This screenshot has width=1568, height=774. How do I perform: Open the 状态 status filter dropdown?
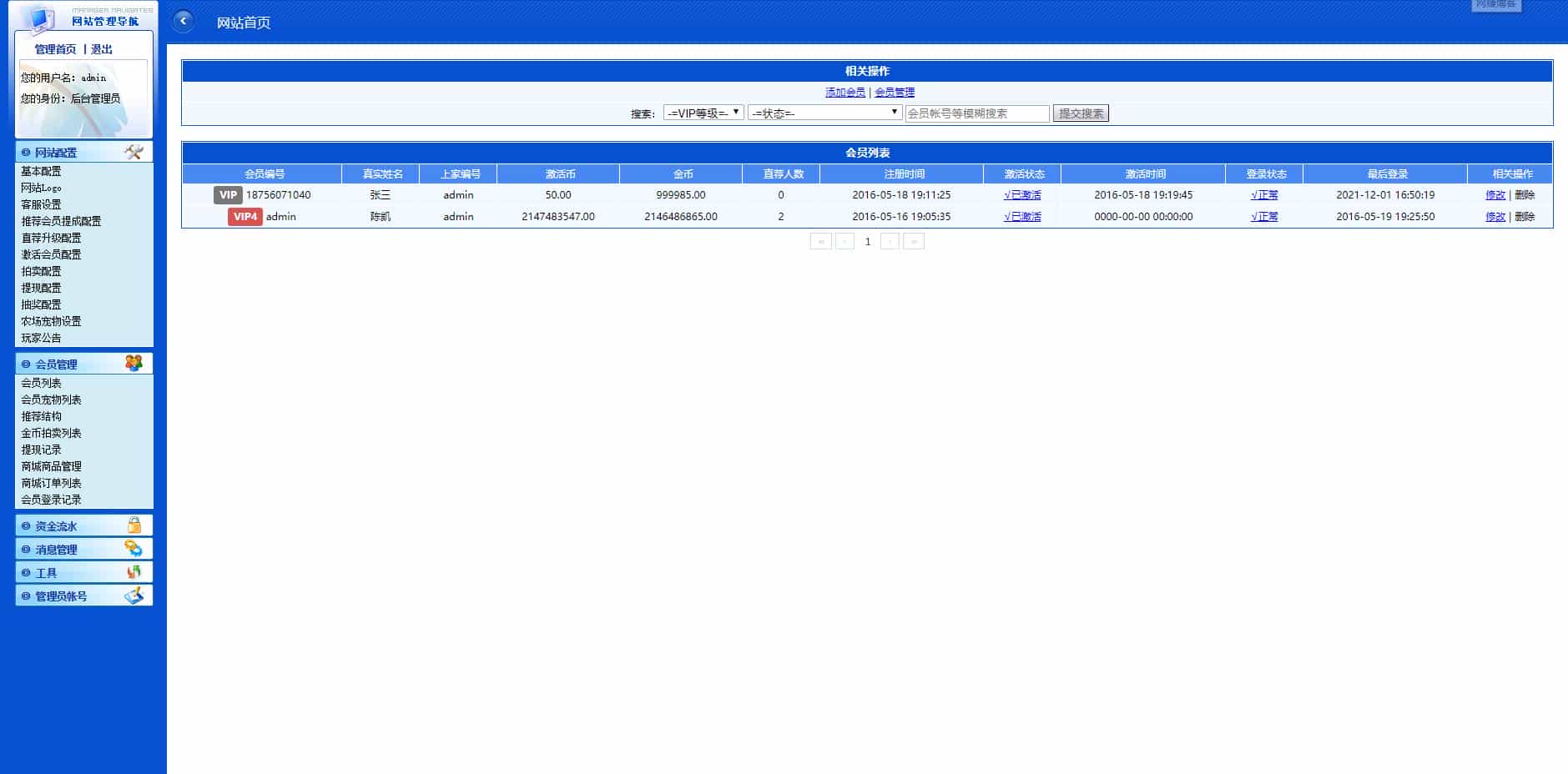[x=824, y=113]
